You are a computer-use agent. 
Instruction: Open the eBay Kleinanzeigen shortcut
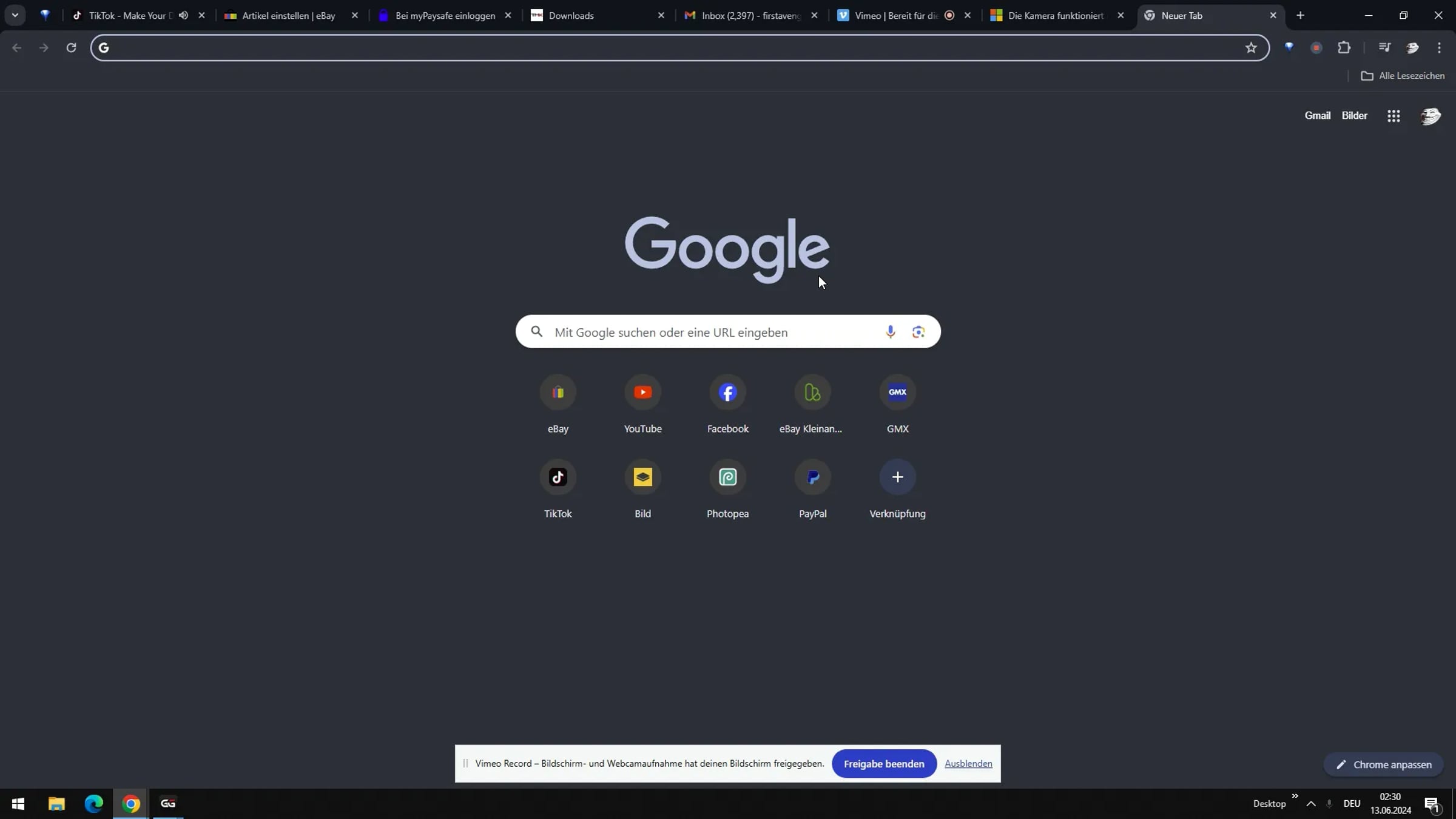coord(812,393)
